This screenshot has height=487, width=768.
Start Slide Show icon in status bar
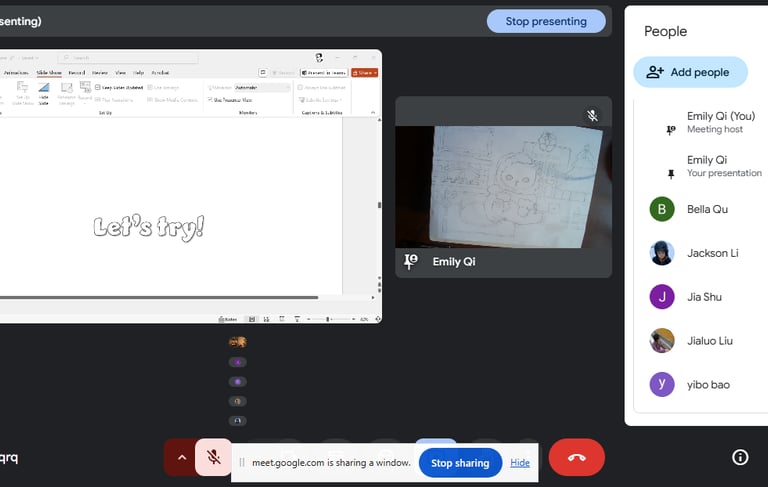point(297,319)
